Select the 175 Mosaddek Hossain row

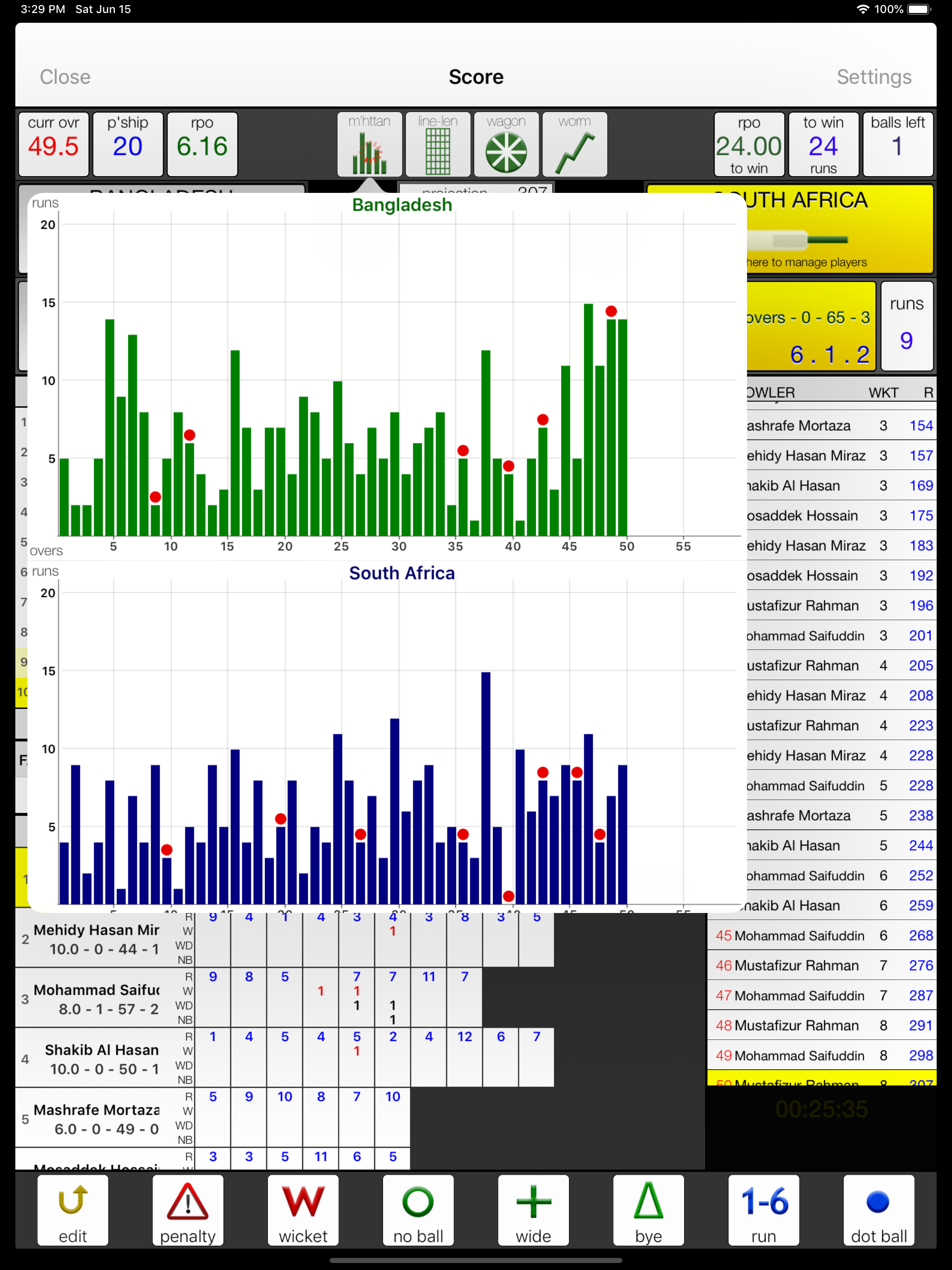tap(842, 516)
